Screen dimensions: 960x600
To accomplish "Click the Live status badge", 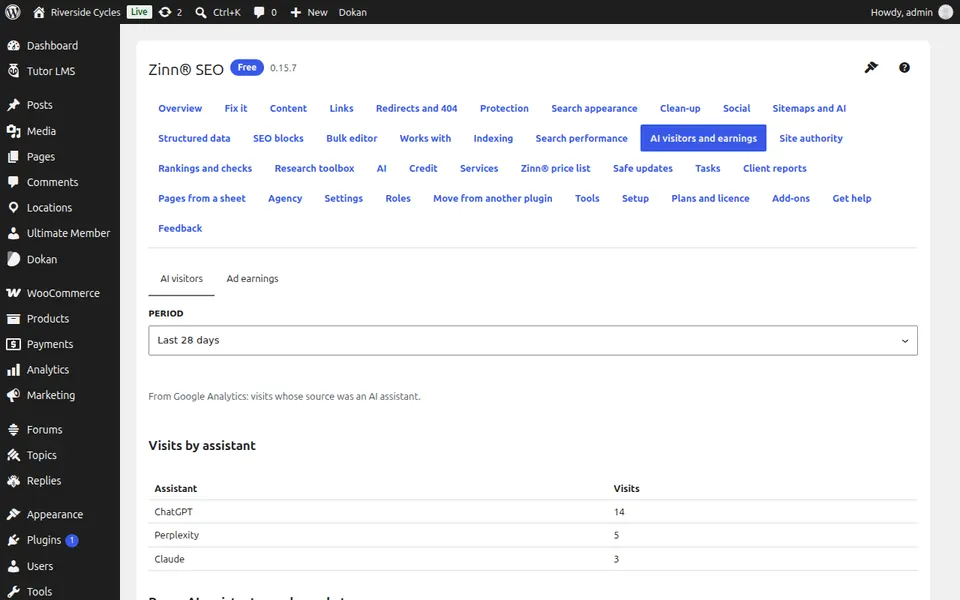I will [139, 12].
